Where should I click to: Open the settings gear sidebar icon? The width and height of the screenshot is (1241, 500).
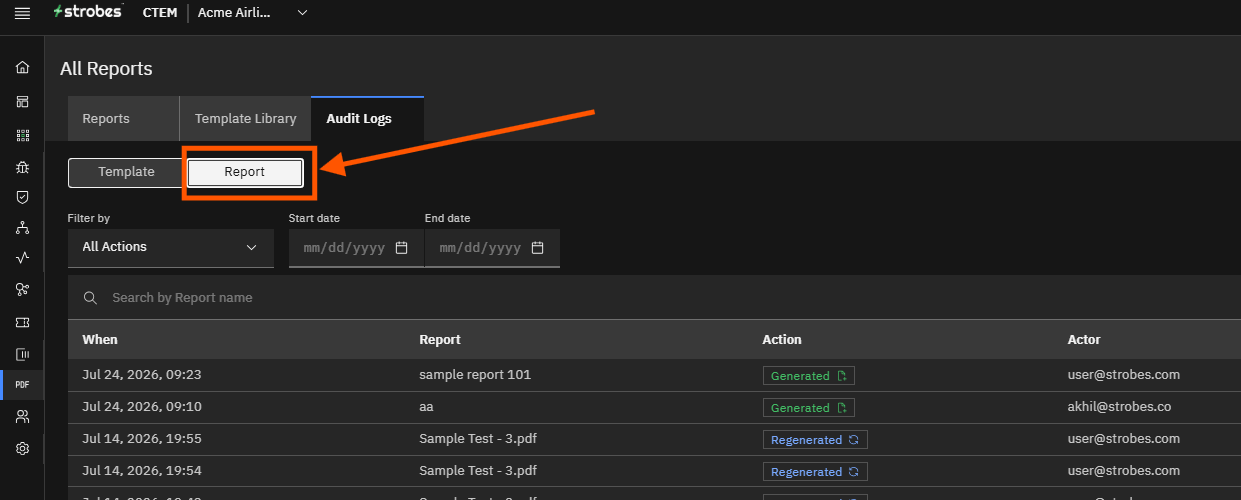[22, 449]
